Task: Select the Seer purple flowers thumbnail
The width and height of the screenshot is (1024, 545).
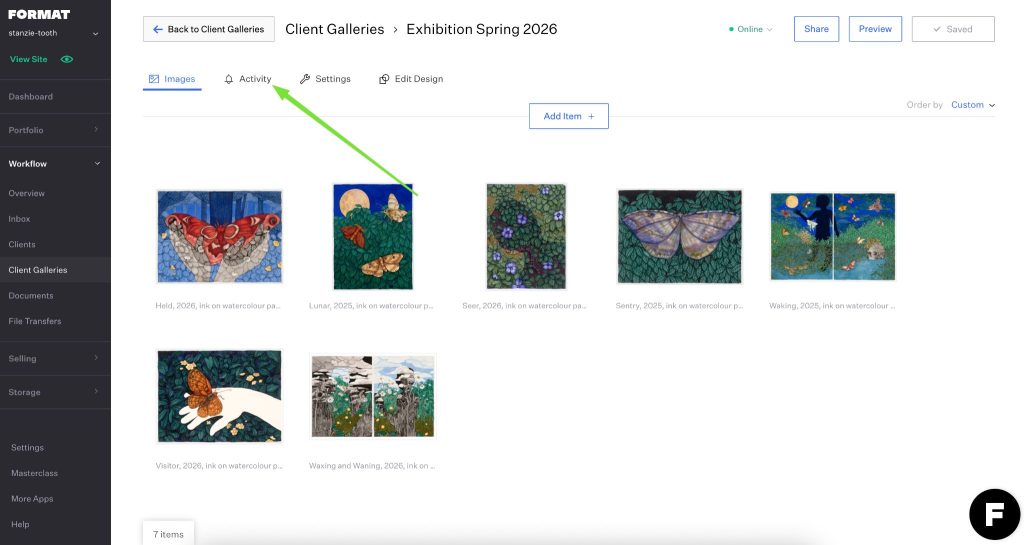Action: pos(526,236)
